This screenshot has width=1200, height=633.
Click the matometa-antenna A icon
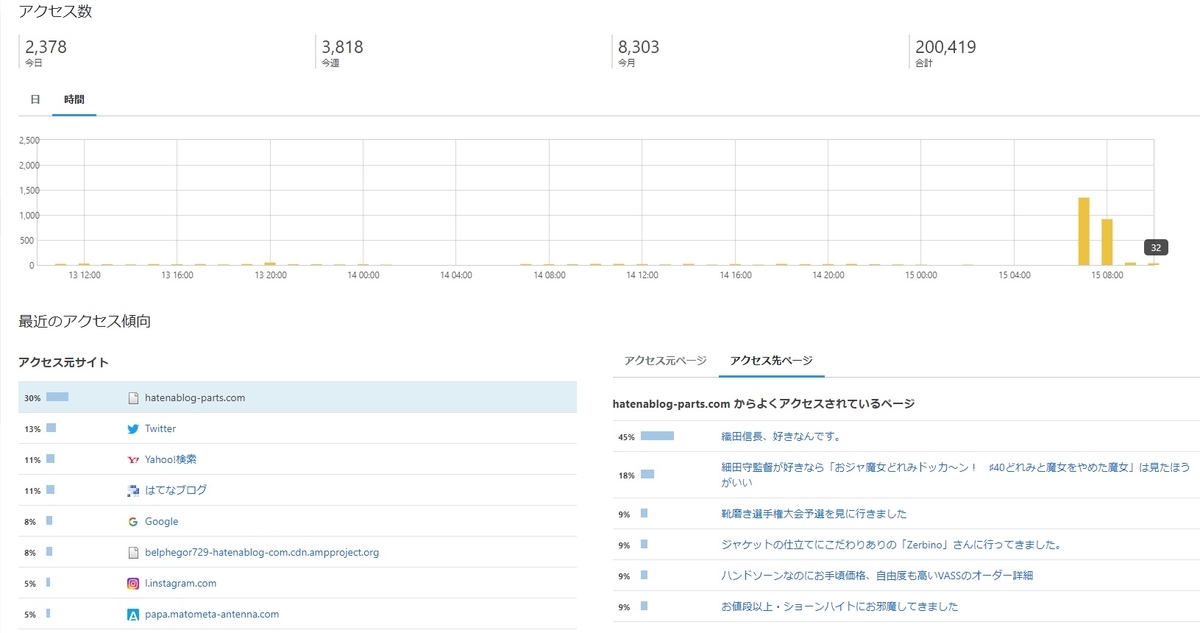click(x=133, y=615)
